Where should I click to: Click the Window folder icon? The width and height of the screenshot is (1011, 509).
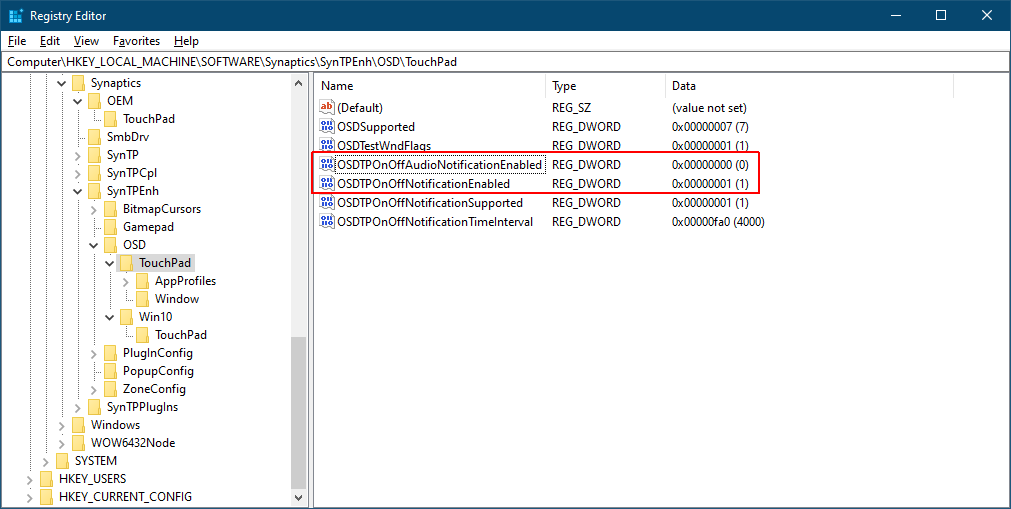142,299
